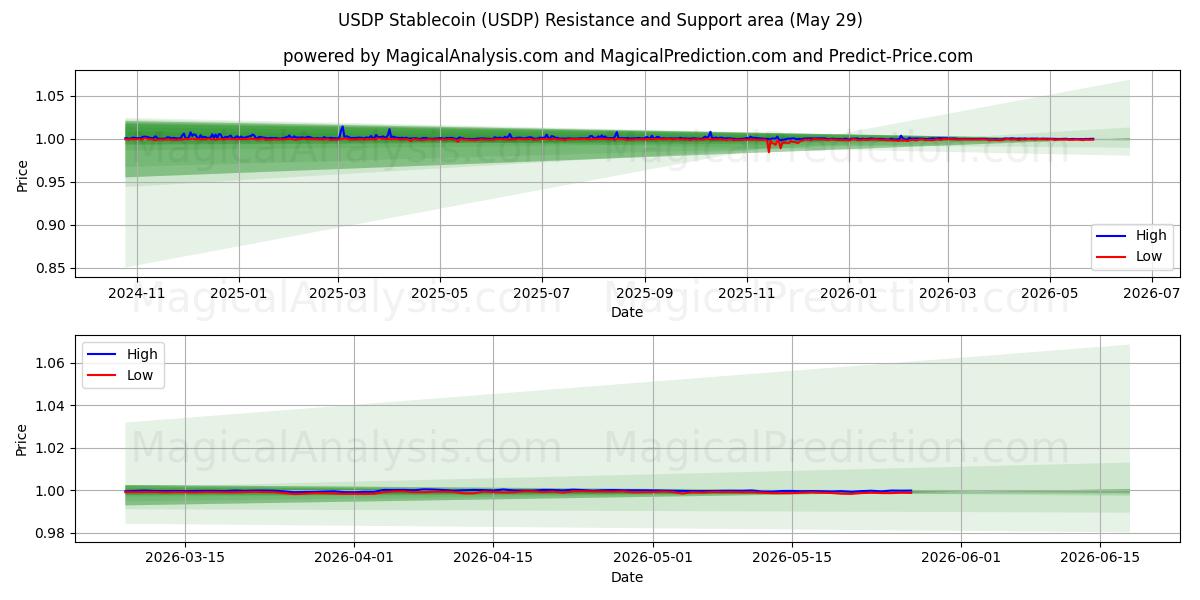Click the bottom chart y-axis value 1.02

[x=51, y=448]
